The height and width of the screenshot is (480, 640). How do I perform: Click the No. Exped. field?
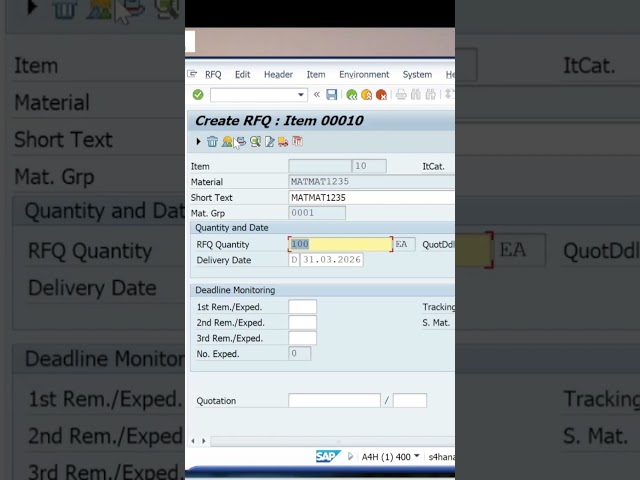(300, 353)
